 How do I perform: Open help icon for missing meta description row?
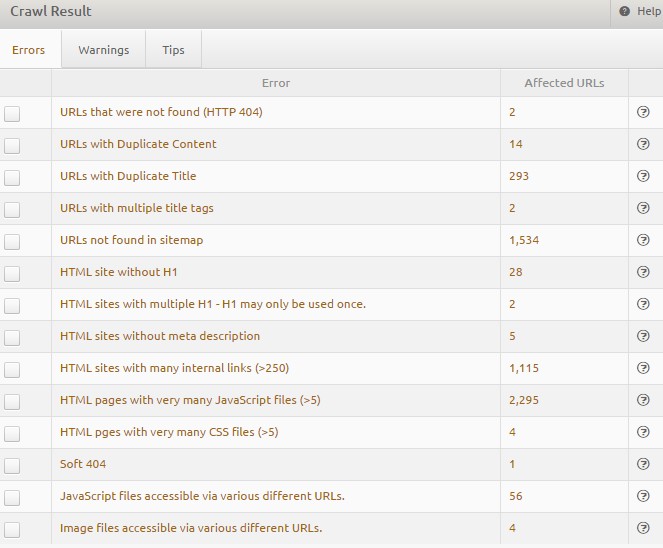tap(643, 336)
